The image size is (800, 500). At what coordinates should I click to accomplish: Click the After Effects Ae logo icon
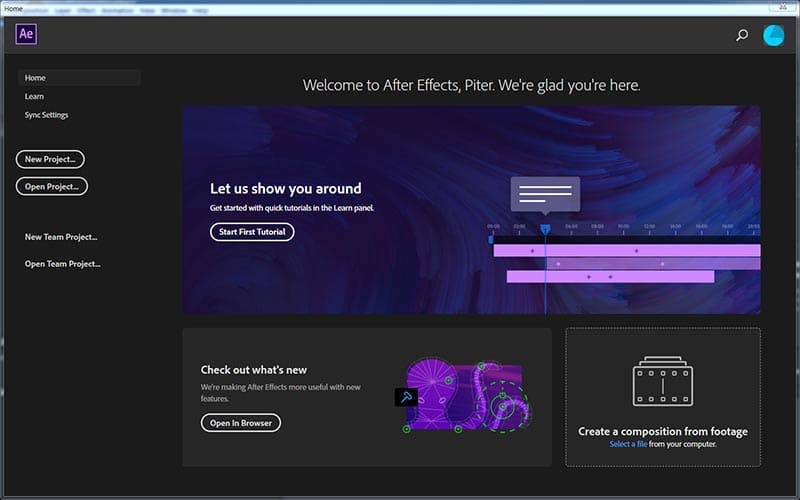pos(26,34)
